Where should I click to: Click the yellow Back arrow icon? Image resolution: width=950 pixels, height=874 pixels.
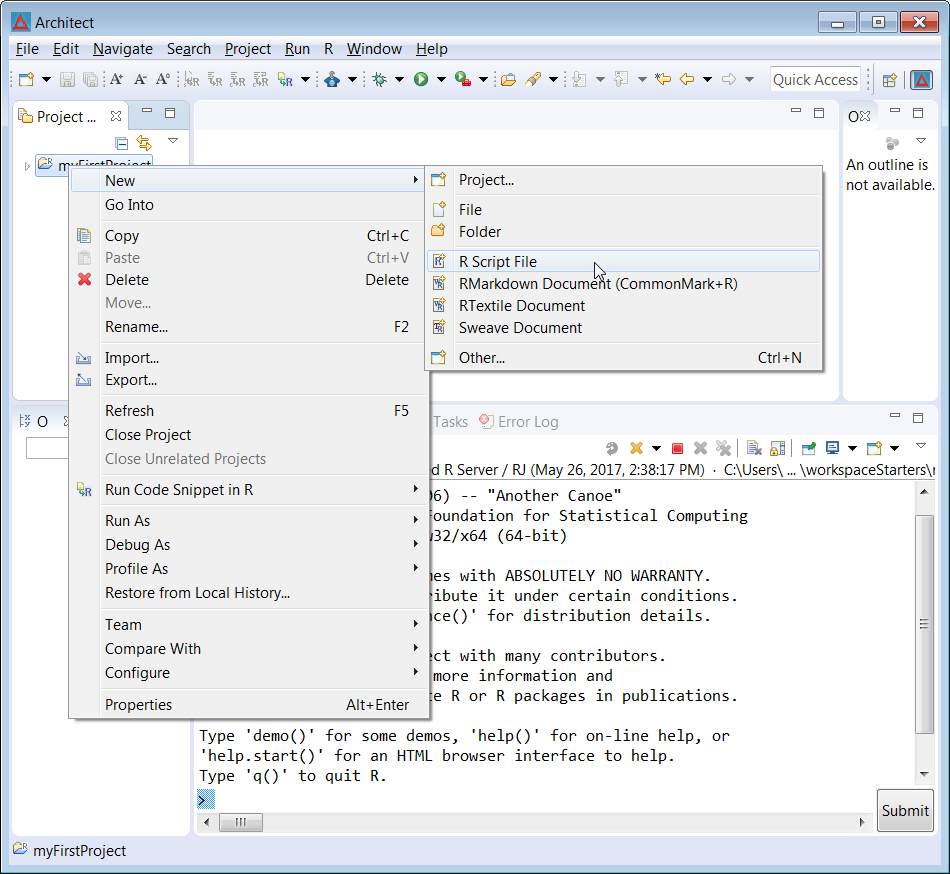point(687,79)
